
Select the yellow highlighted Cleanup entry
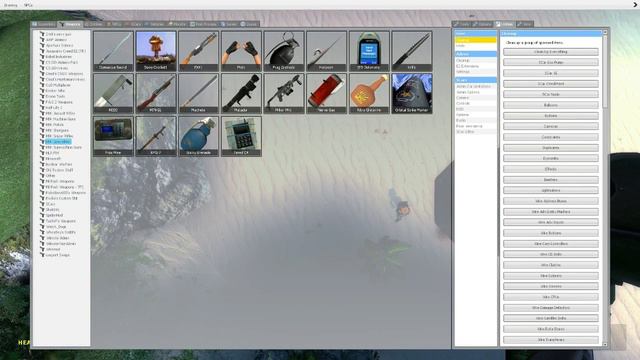(x=476, y=40)
